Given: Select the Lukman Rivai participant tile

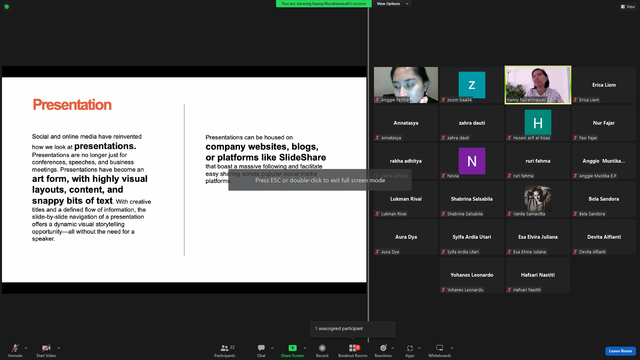Looking at the screenshot, I should click(406, 199).
